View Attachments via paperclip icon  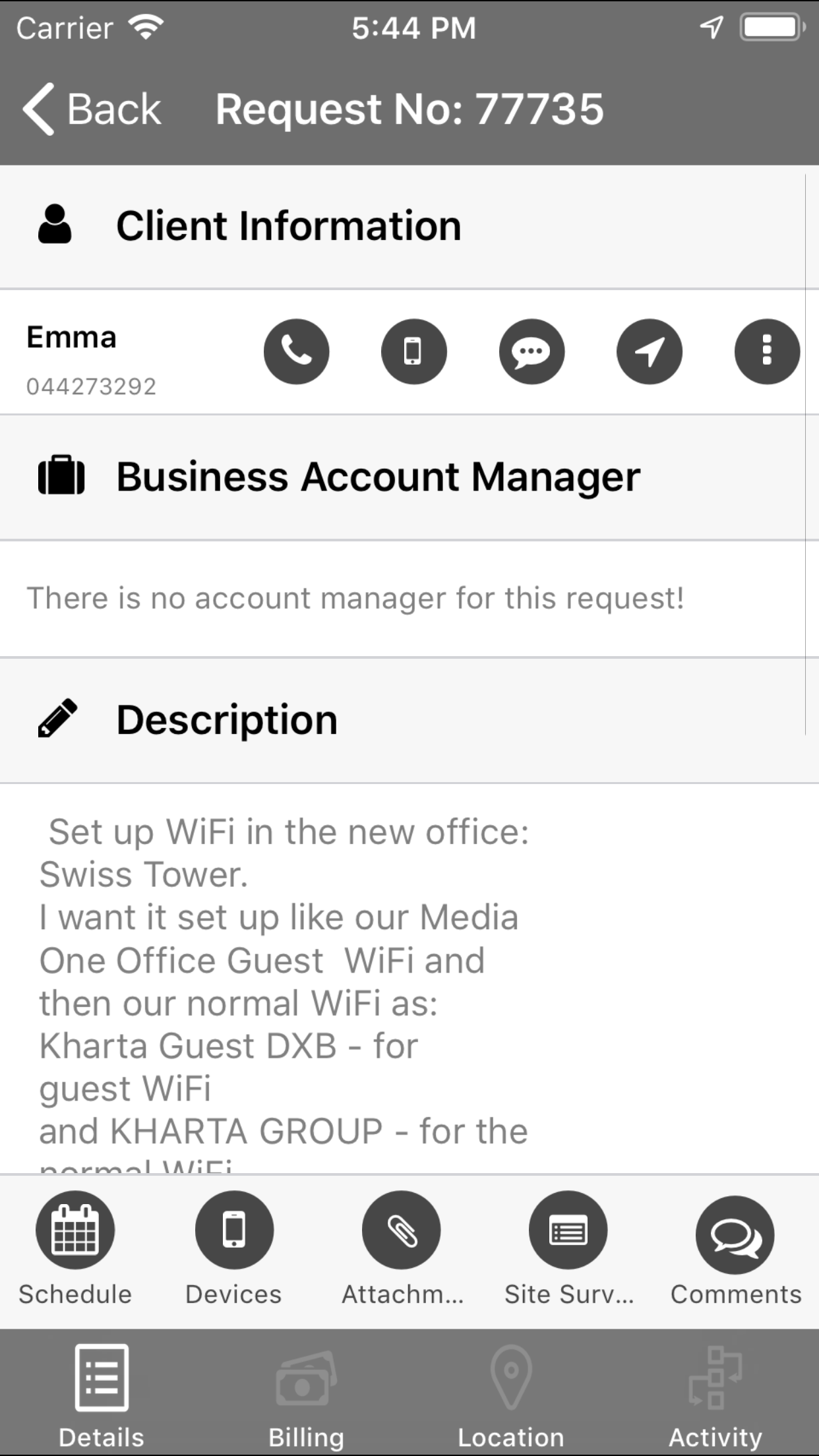[401, 1230]
